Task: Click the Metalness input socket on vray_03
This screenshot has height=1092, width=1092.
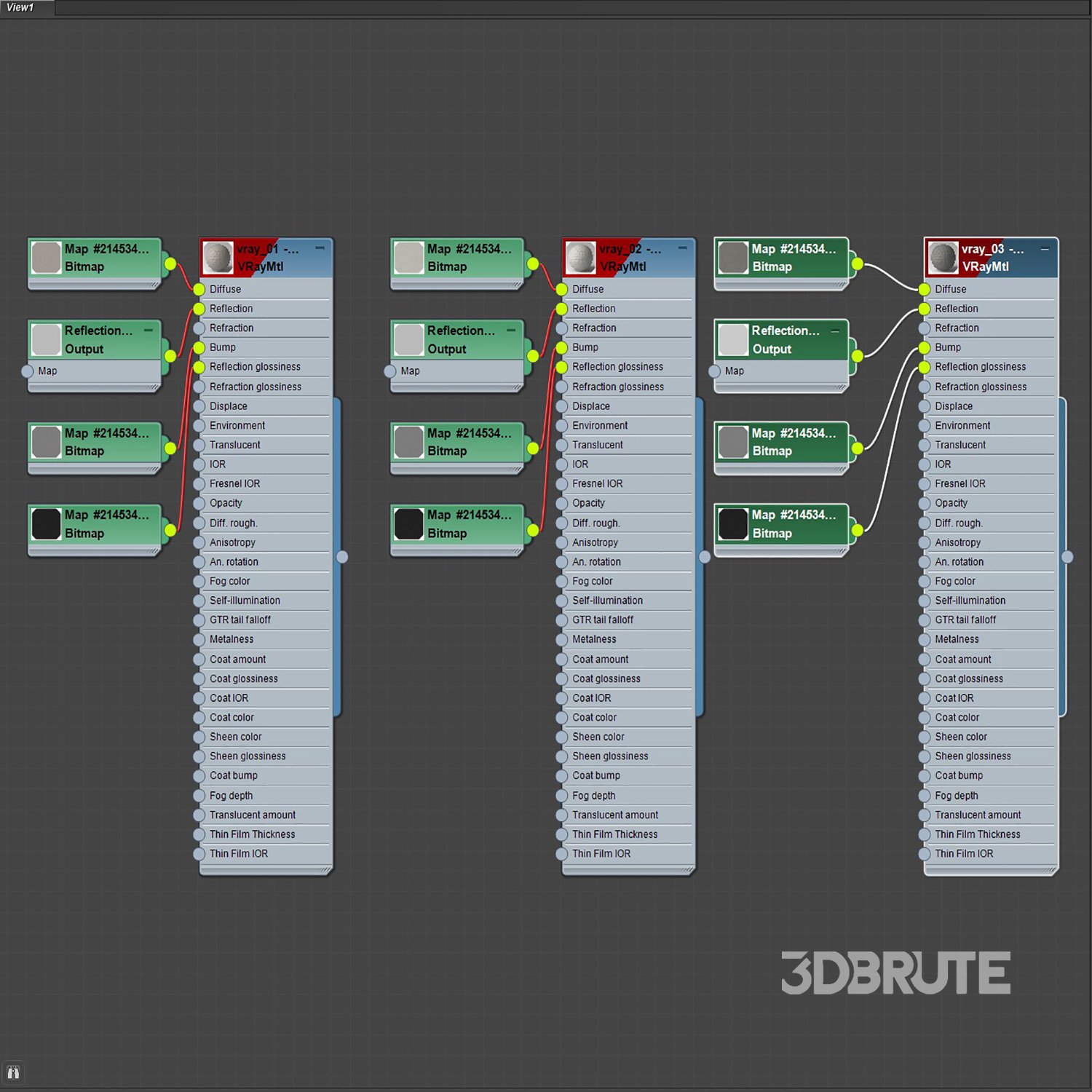Action: [x=925, y=639]
